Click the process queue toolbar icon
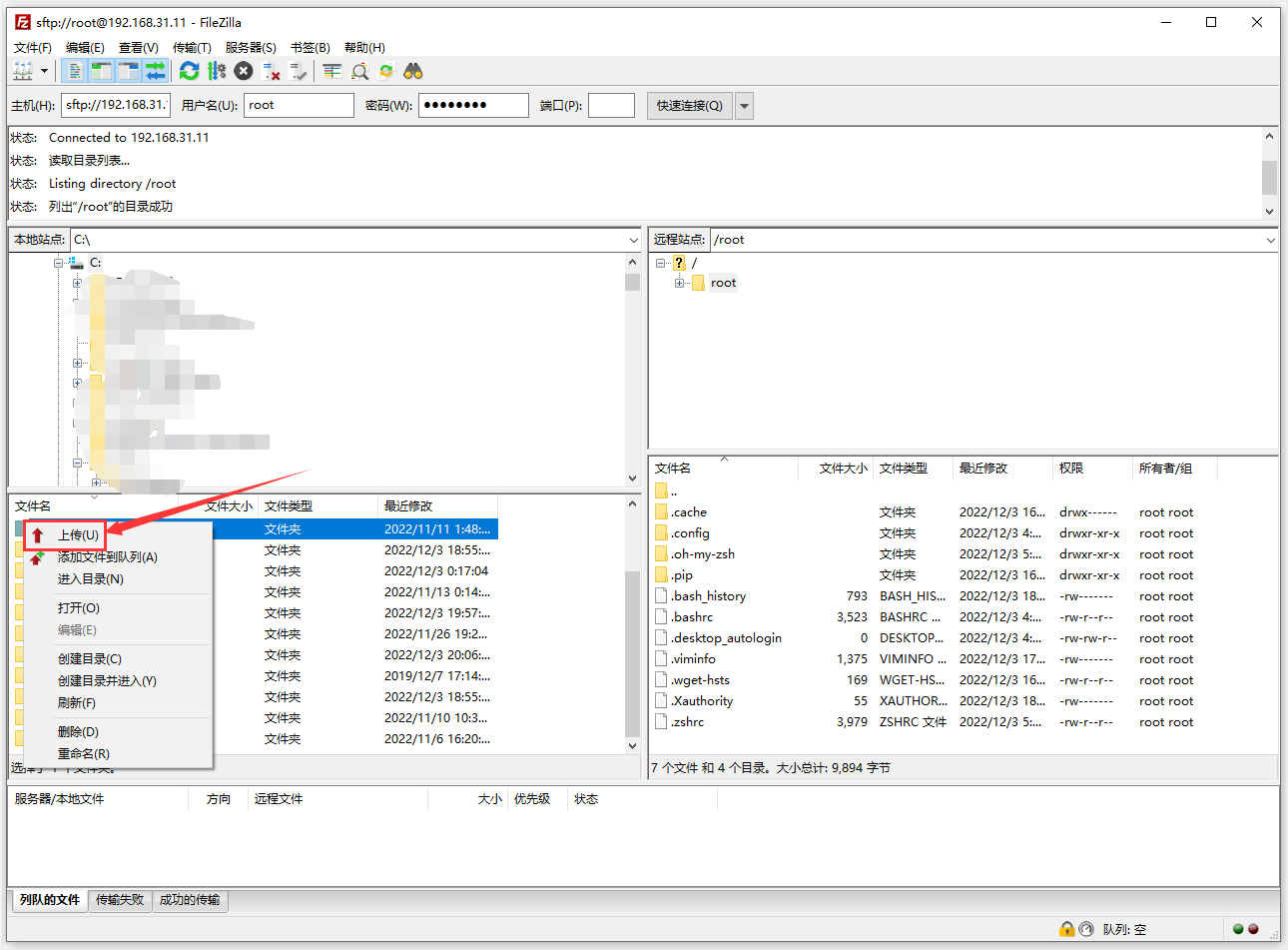This screenshot has height=950, width=1288. click(x=217, y=71)
